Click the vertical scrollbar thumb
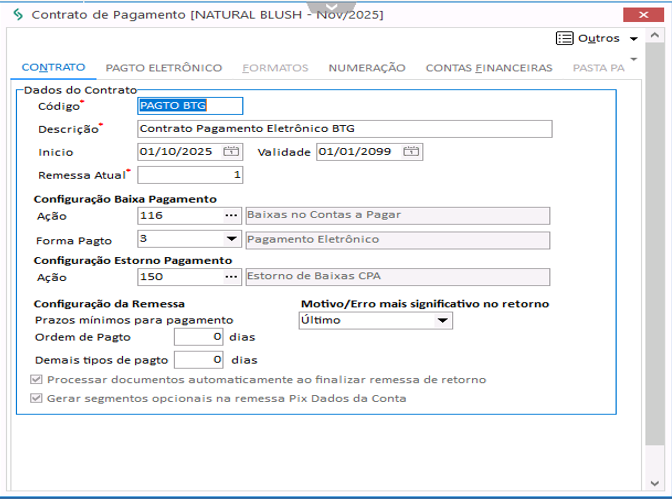672x499 pixels. [654, 243]
